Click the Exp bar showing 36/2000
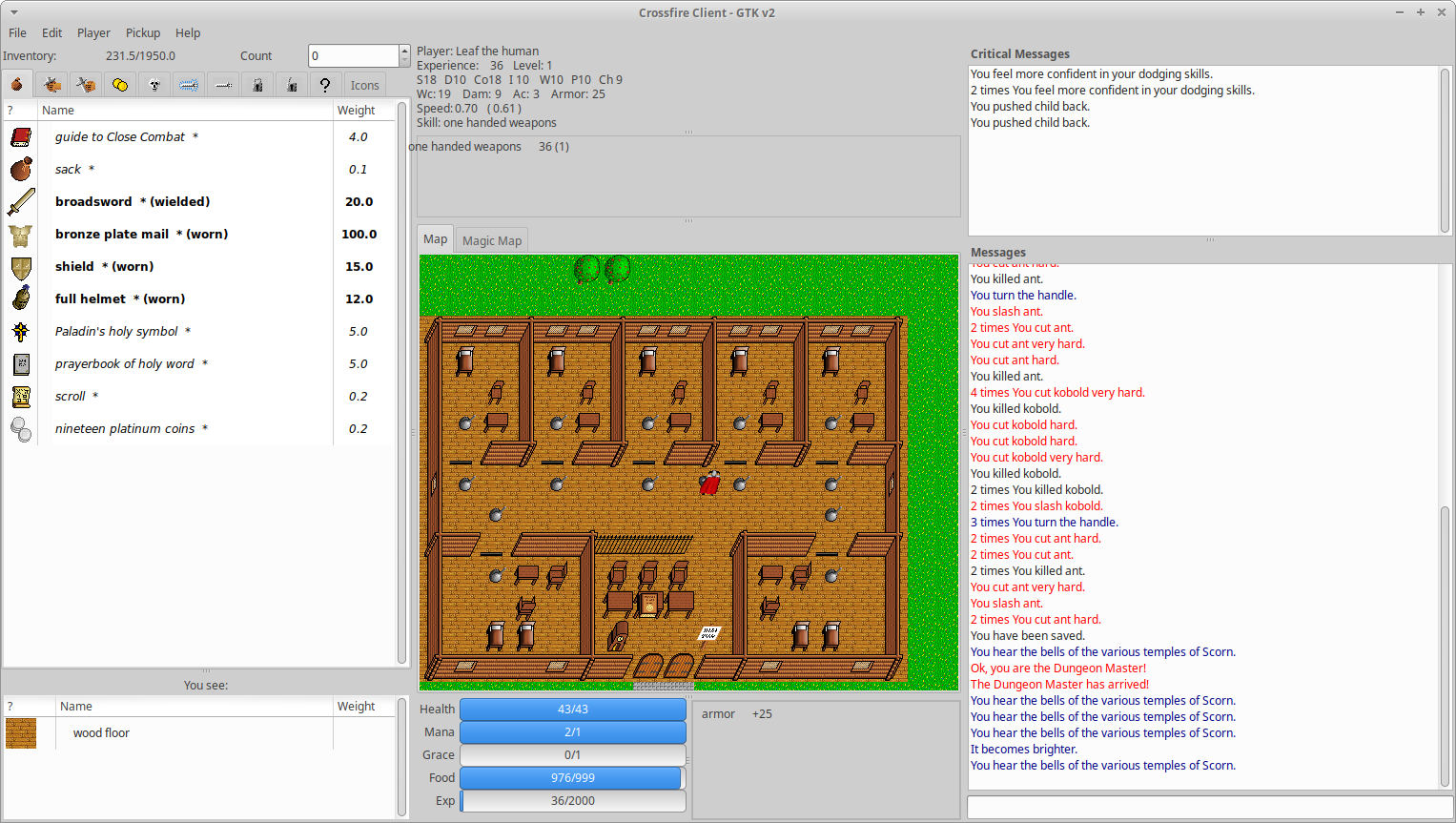This screenshot has height=823, width=1456. tap(572, 801)
